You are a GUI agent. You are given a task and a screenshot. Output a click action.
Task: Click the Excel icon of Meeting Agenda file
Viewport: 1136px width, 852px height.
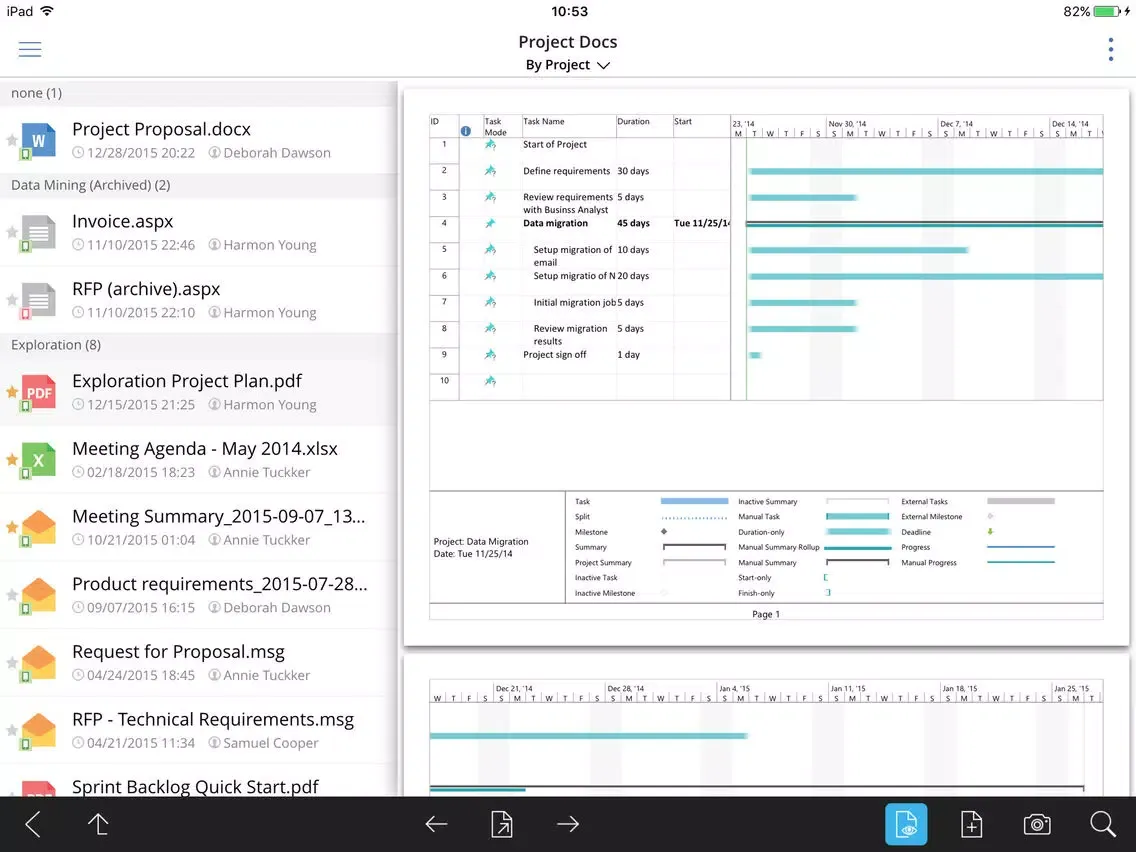38,460
